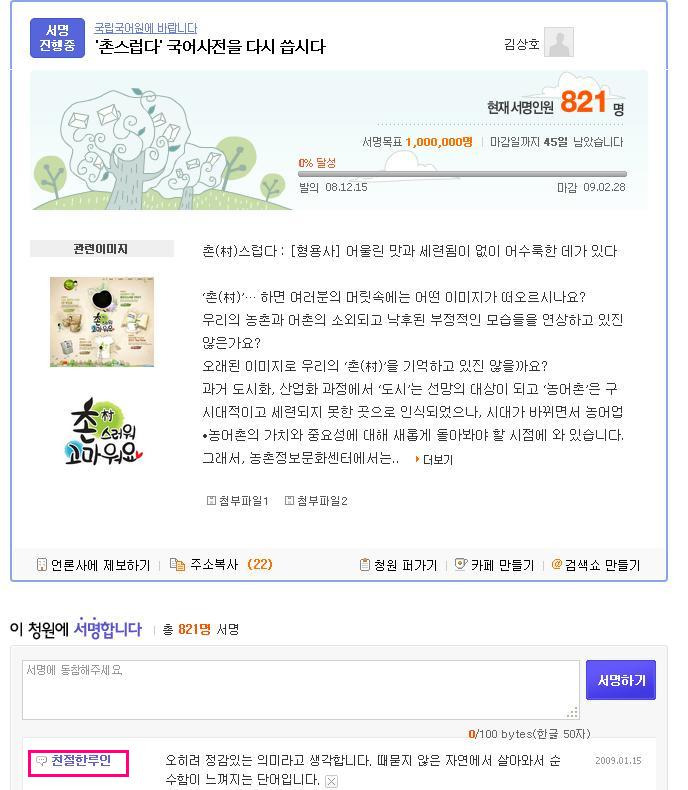Open the 촌스러워 고마워요 logo image
688x790 pixels.
coord(103,432)
